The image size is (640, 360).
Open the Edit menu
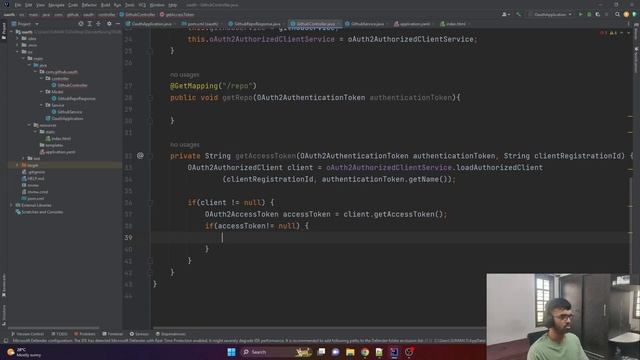(29, 5)
